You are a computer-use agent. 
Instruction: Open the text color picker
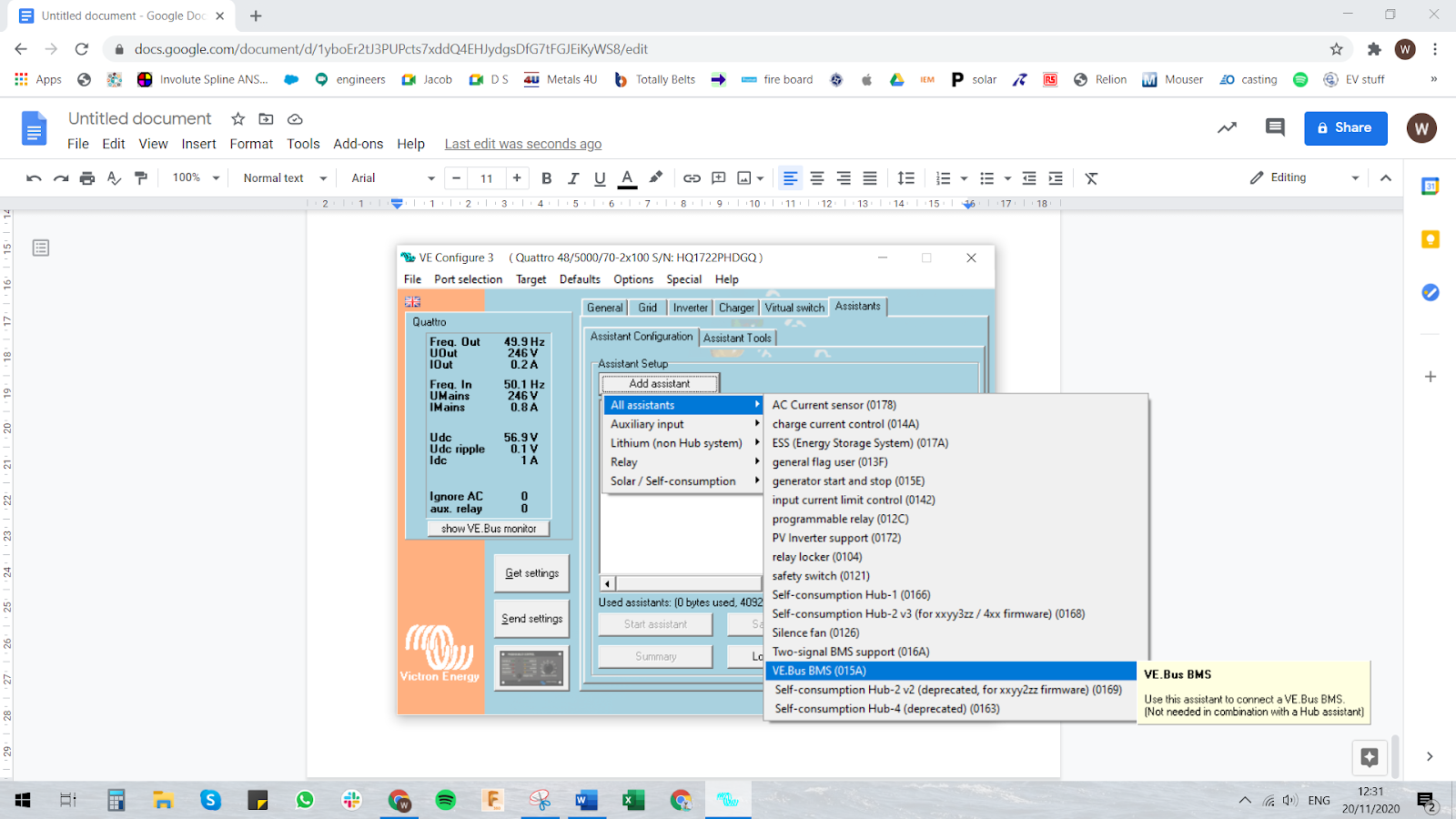point(627,178)
